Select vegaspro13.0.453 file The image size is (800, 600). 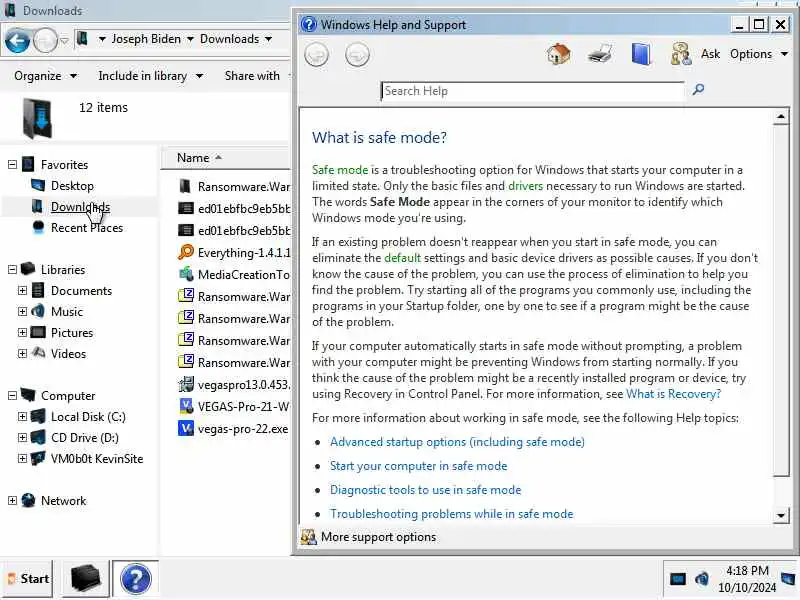click(235, 385)
